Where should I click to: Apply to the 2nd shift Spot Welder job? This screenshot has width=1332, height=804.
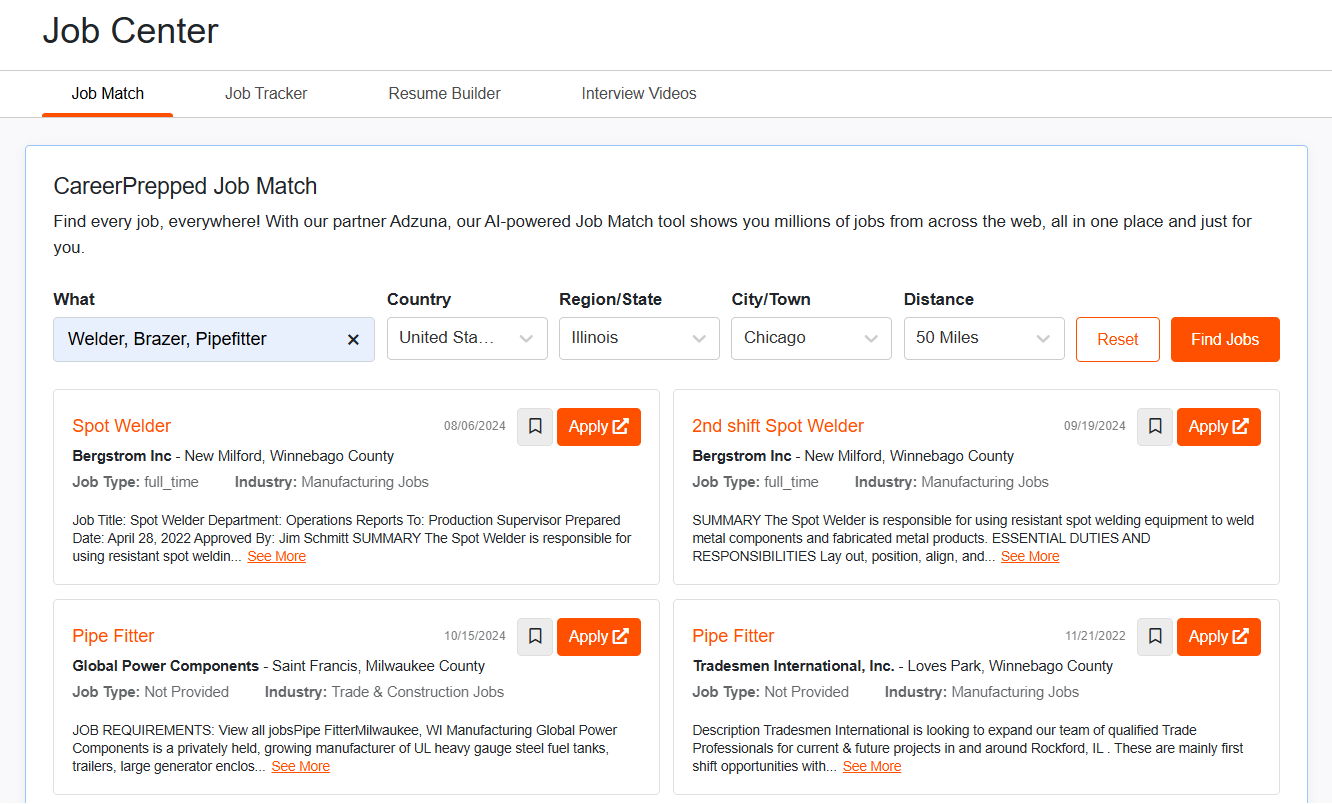pos(1218,427)
